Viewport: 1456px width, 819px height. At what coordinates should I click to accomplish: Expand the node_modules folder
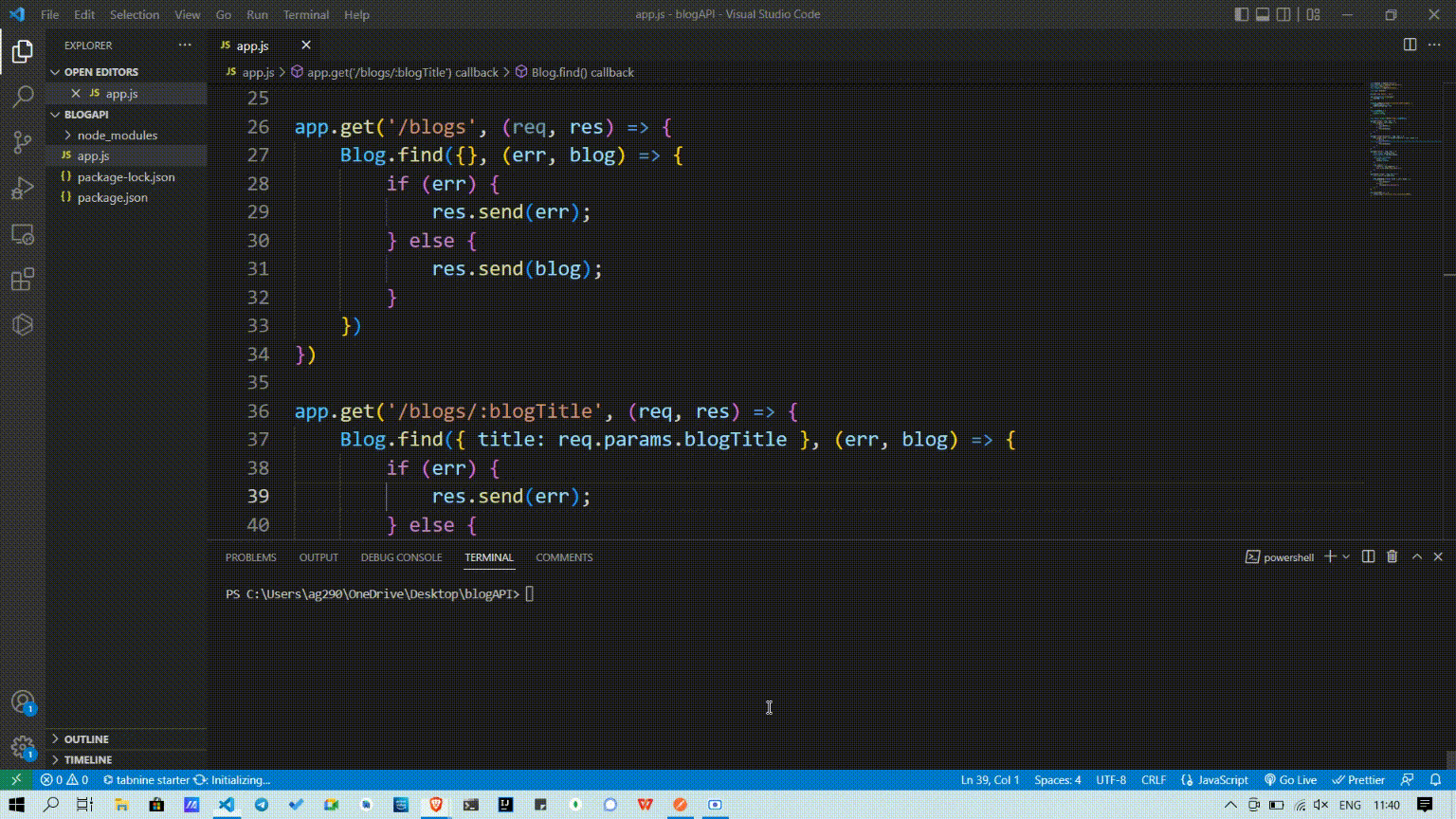[x=117, y=135]
